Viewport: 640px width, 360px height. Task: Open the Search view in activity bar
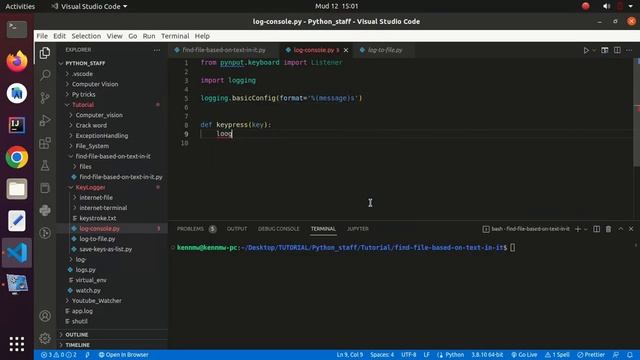pyautogui.click(x=45, y=75)
